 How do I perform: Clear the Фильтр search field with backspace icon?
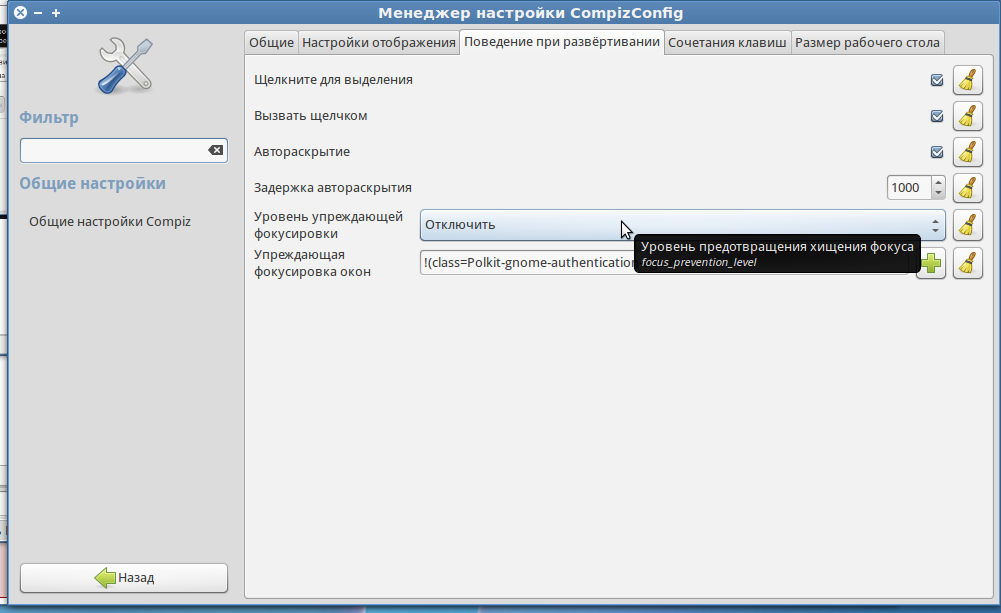216,150
